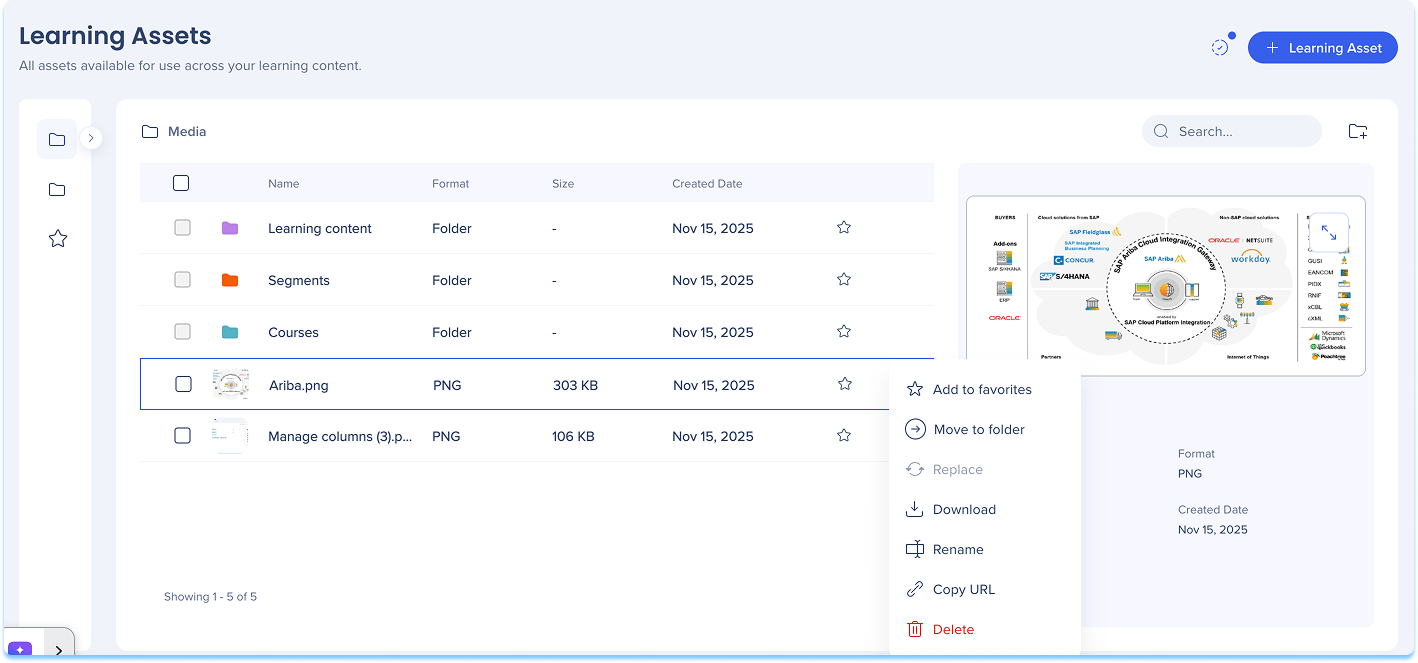Click the star for Manage columns file

point(843,436)
